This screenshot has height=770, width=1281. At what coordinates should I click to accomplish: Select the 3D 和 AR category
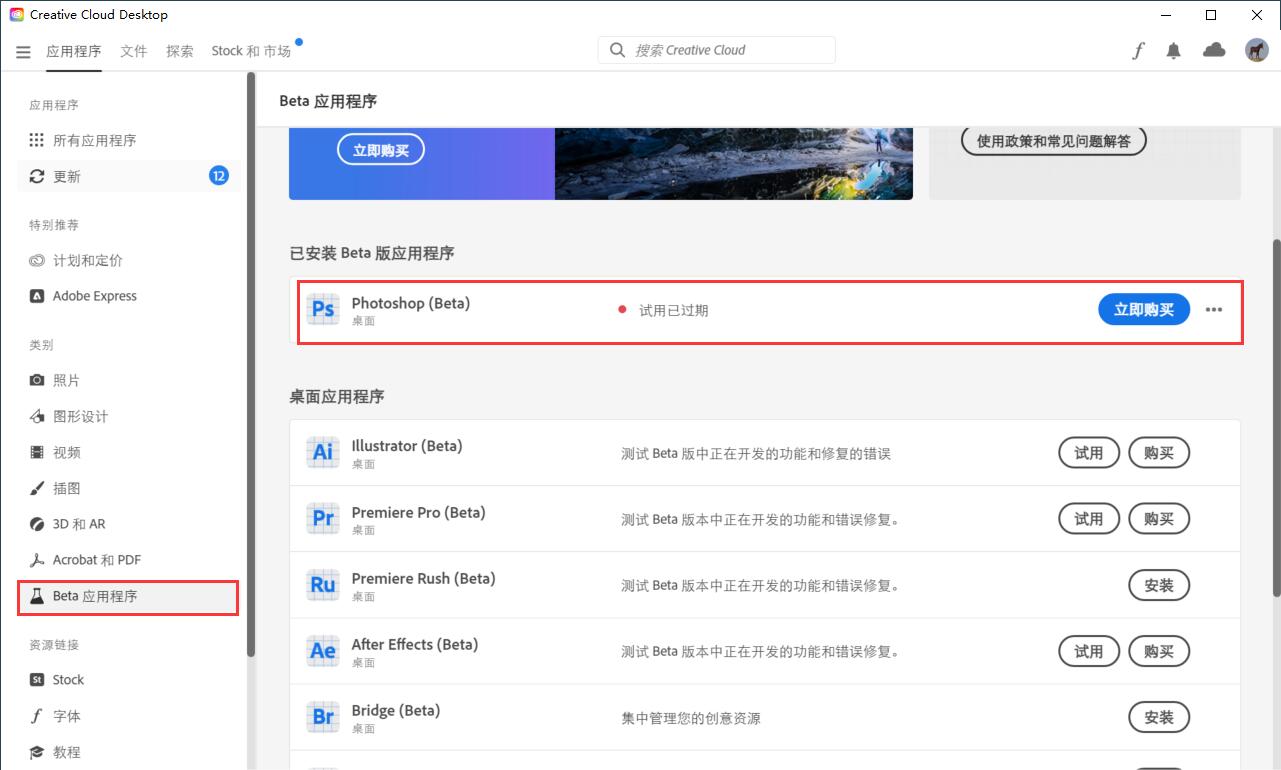point(128,524)
